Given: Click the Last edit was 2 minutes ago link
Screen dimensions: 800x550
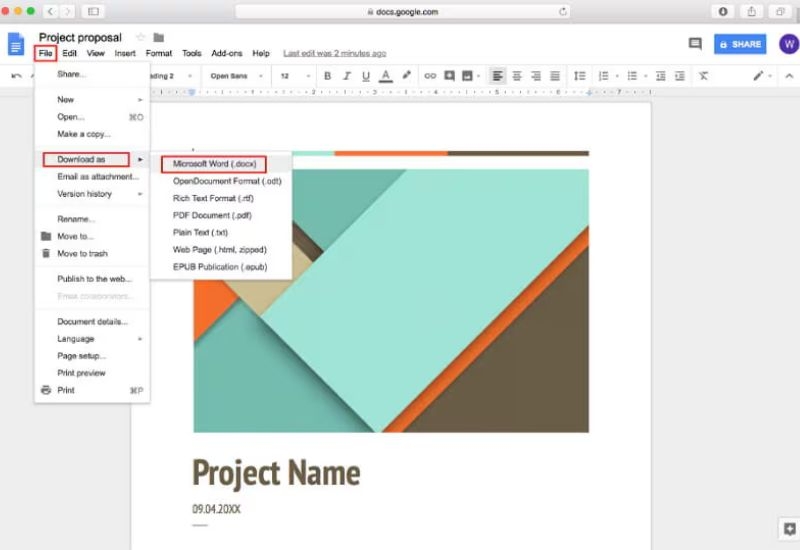Looking at the screenshot, I should click(x=335, y=53).
